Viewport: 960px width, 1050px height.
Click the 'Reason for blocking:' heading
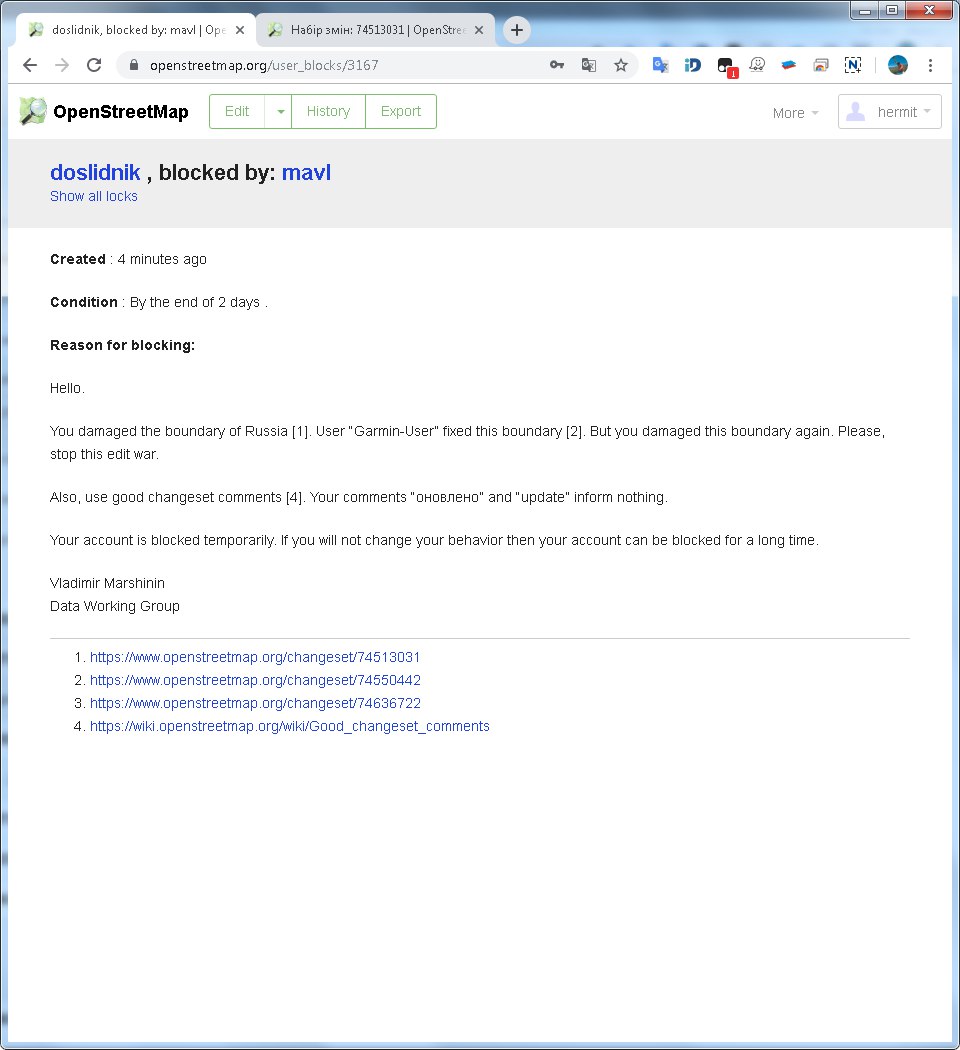123,345
